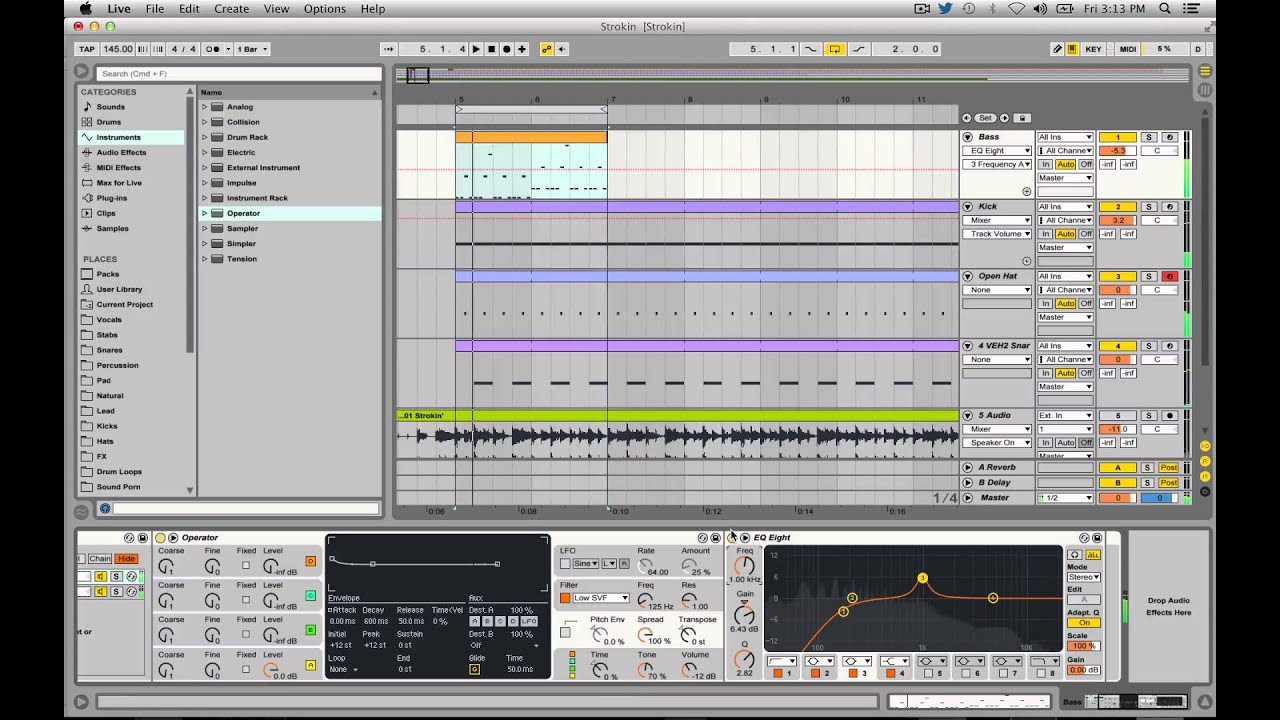Click Bass track volume slider
This screenshot has height=720, width=1280.
tap(1117, 151)
